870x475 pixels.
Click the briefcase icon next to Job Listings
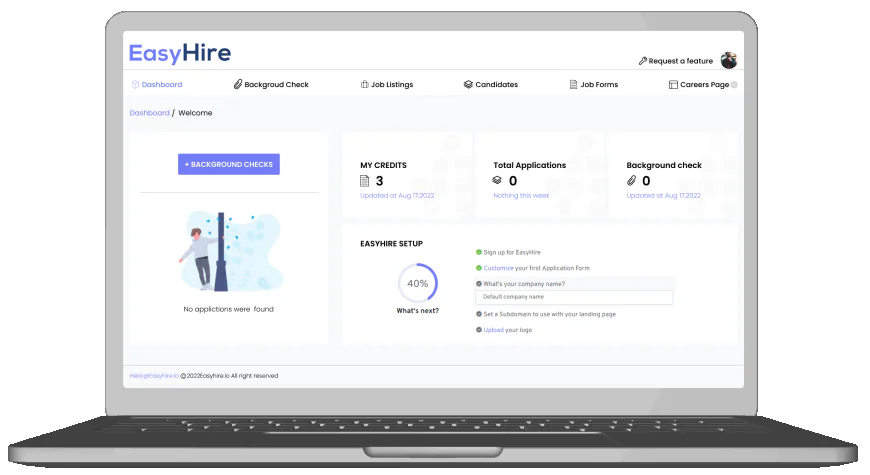pyautogui.click(x=365, y=84)
